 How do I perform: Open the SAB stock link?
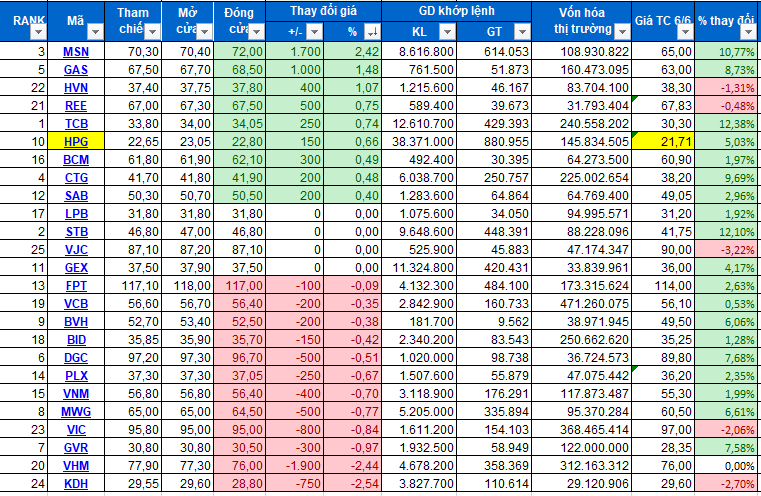(x=76, y=196)
